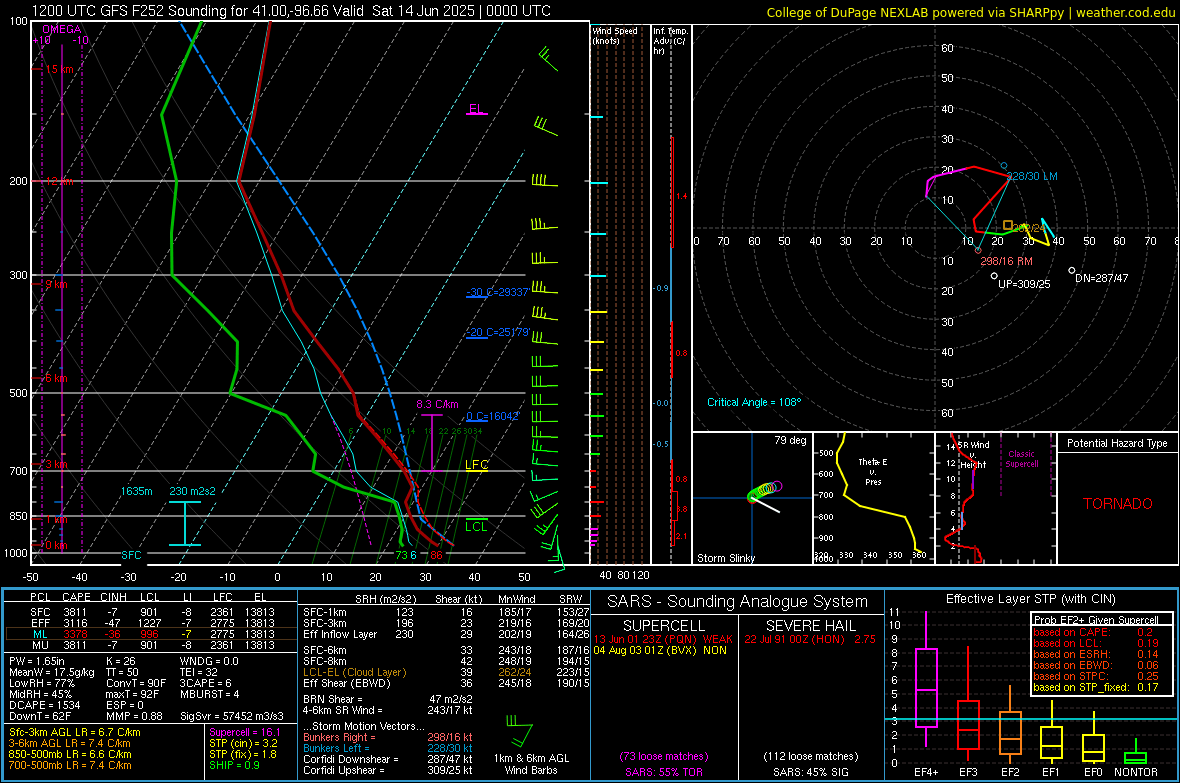Click the SHIP = 0.9 value
The image size is (1180, 783).
[234, 765]
